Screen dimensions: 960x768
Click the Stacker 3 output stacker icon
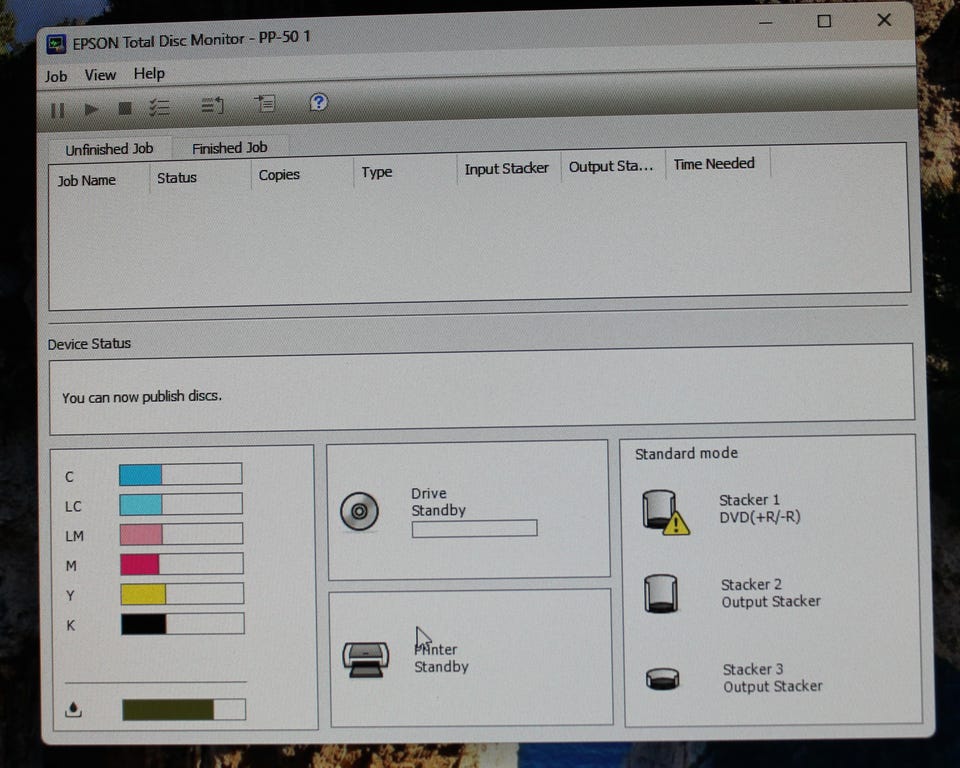tap(662, 679)
